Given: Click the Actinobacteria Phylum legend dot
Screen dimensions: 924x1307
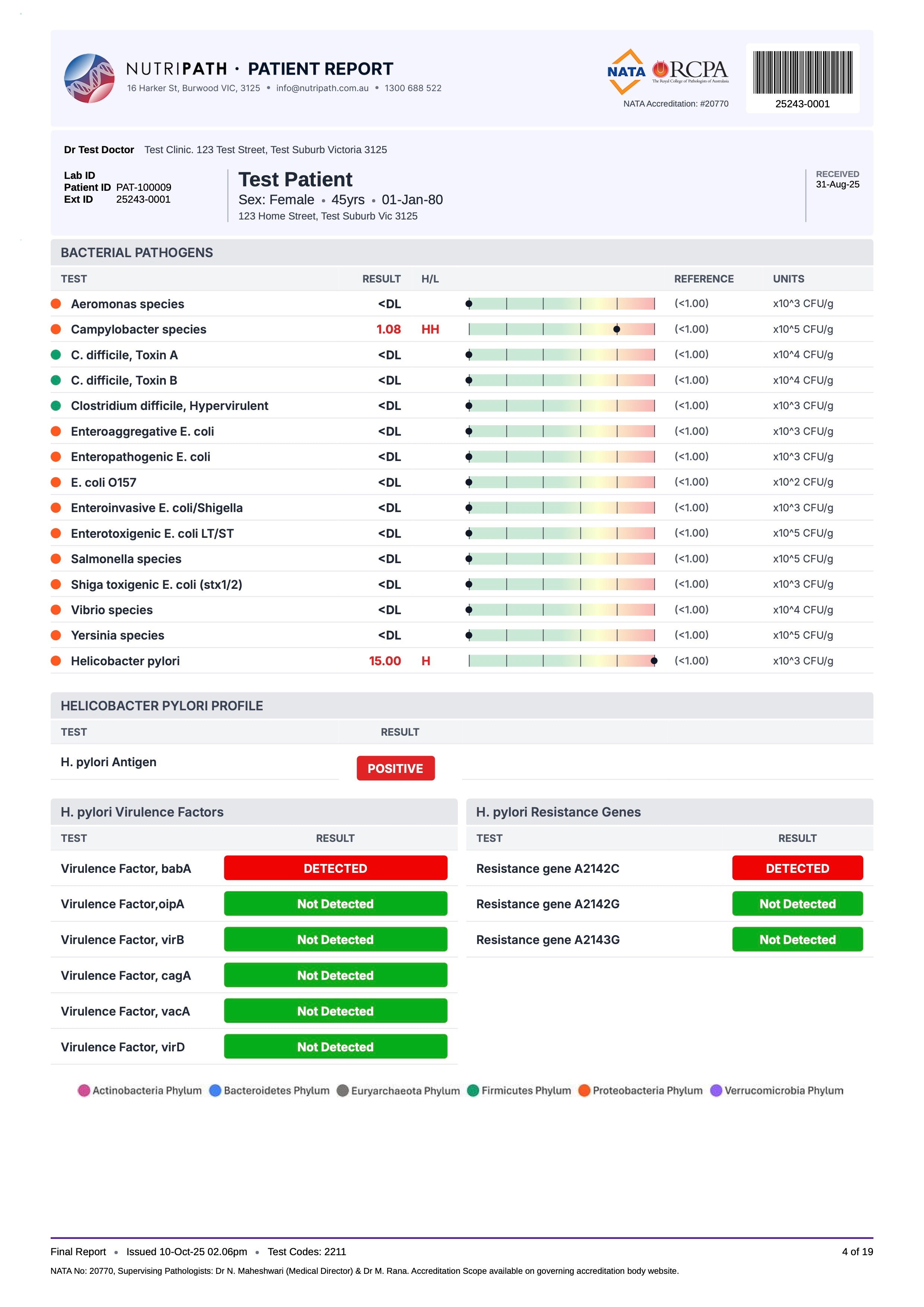Looking at the screenshot, I should tap(83, 1090).
